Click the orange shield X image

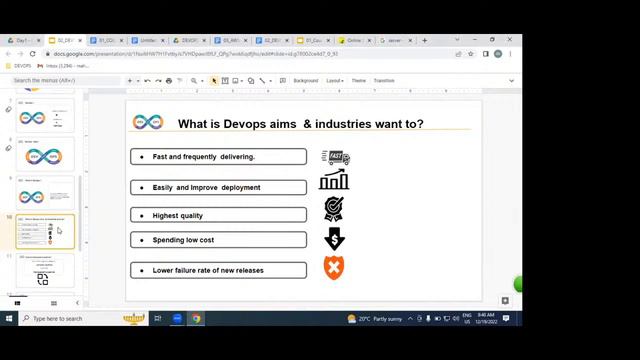point(334,268)
